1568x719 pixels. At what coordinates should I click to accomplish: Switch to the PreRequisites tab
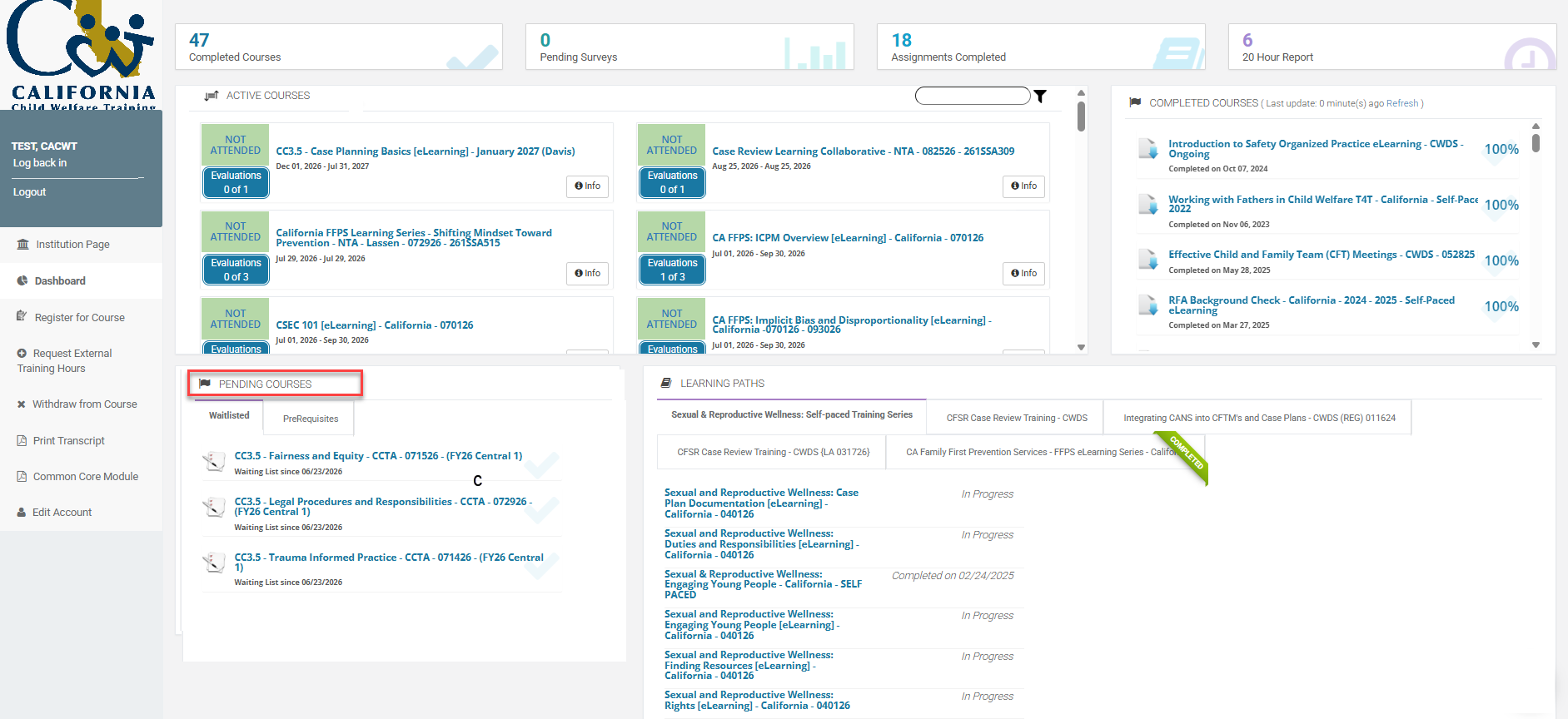click(x=310, y=419)
